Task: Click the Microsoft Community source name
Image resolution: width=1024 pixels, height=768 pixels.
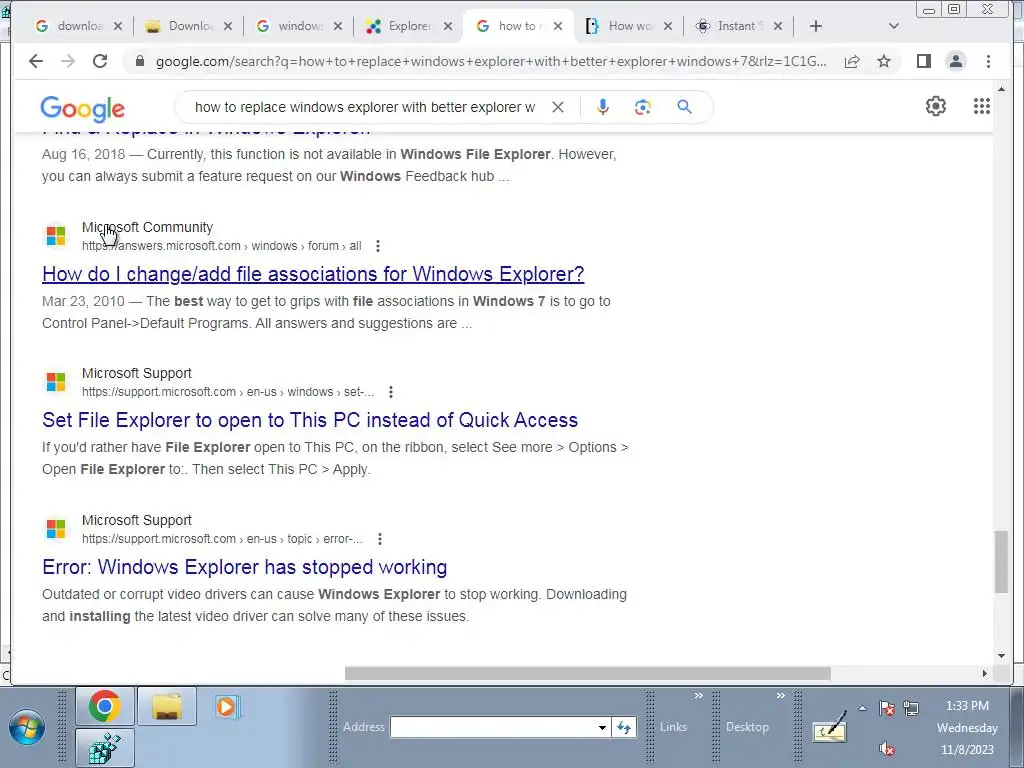Action: [x=148, y=227]
